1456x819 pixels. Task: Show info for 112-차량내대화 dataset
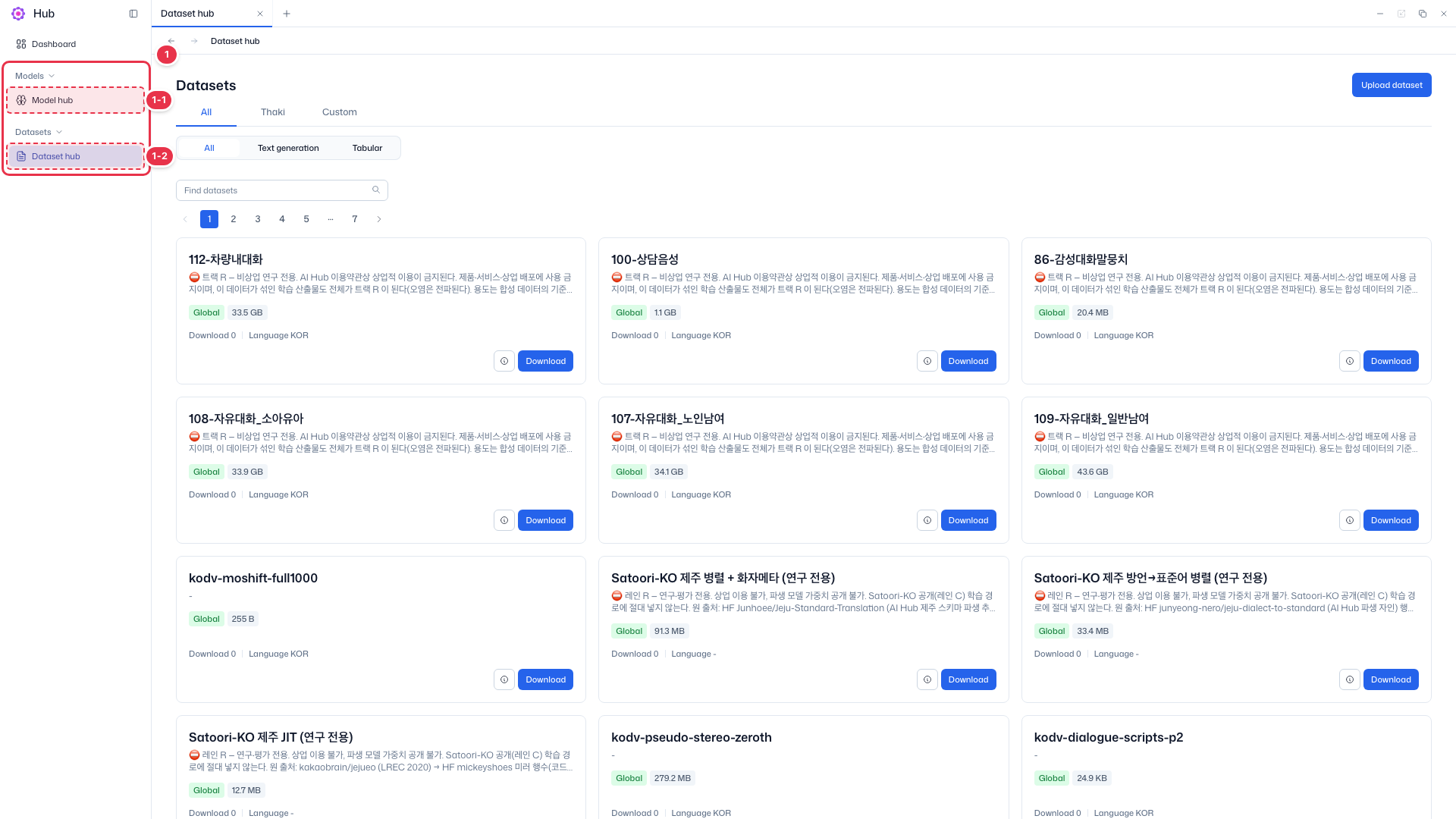[x=504, y=361]
